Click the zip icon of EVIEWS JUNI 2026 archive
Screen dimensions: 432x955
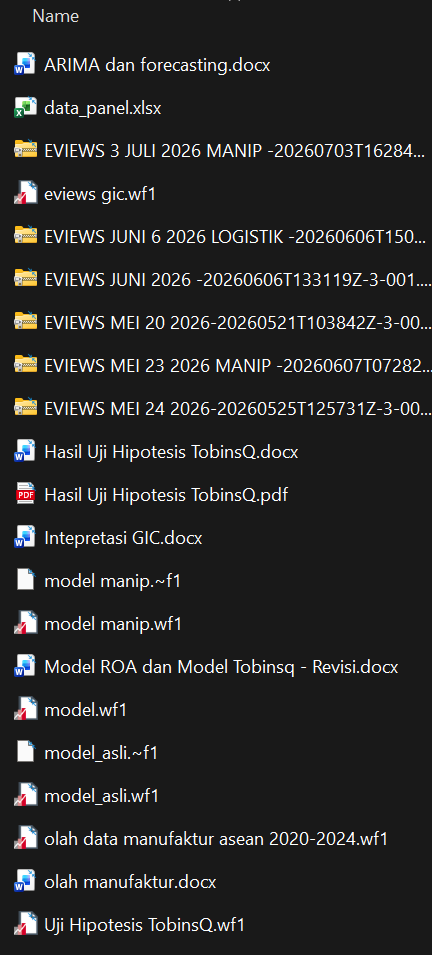point(25,280)
